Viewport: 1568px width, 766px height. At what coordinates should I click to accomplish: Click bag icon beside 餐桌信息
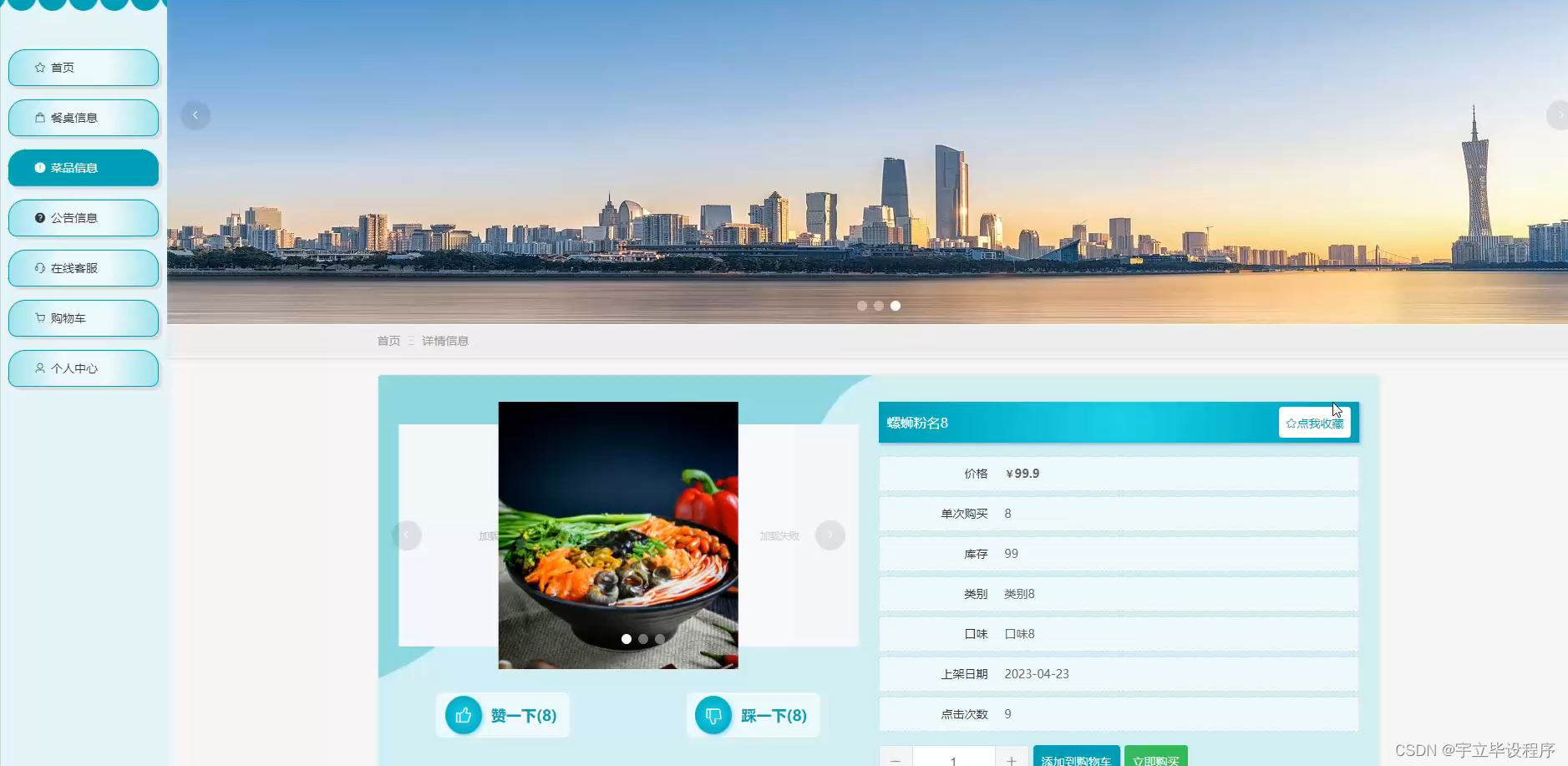[x=40, y=118]
